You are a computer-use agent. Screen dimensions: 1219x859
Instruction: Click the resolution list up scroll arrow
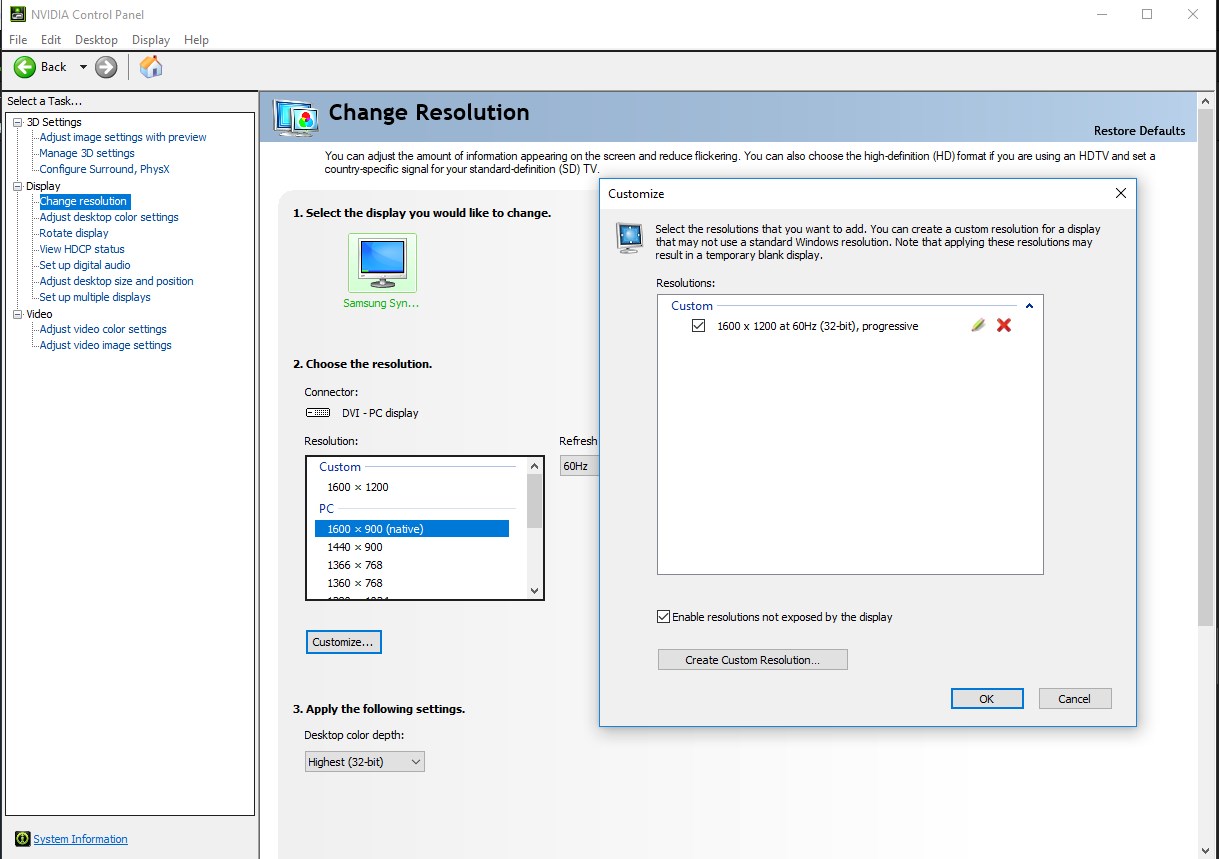click(x=534, y=466)
